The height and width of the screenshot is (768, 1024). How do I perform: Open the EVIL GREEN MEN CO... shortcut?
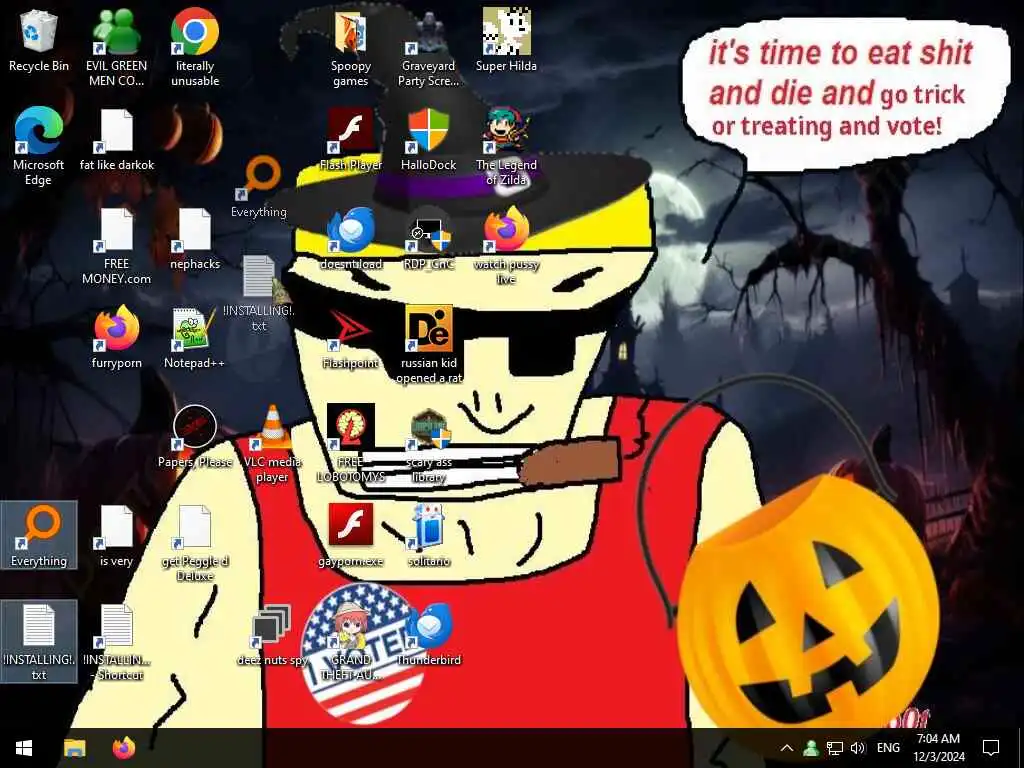(116, 47)
